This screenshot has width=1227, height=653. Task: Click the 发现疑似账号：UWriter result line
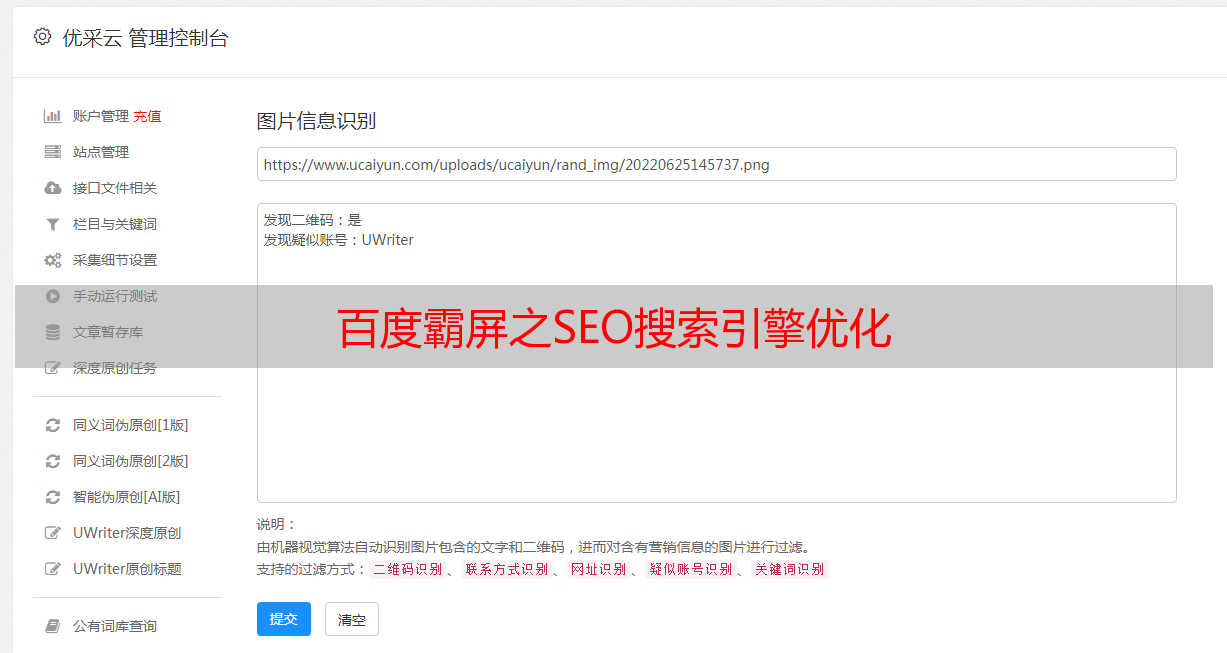pyautogui.click(x=339, y=240)
